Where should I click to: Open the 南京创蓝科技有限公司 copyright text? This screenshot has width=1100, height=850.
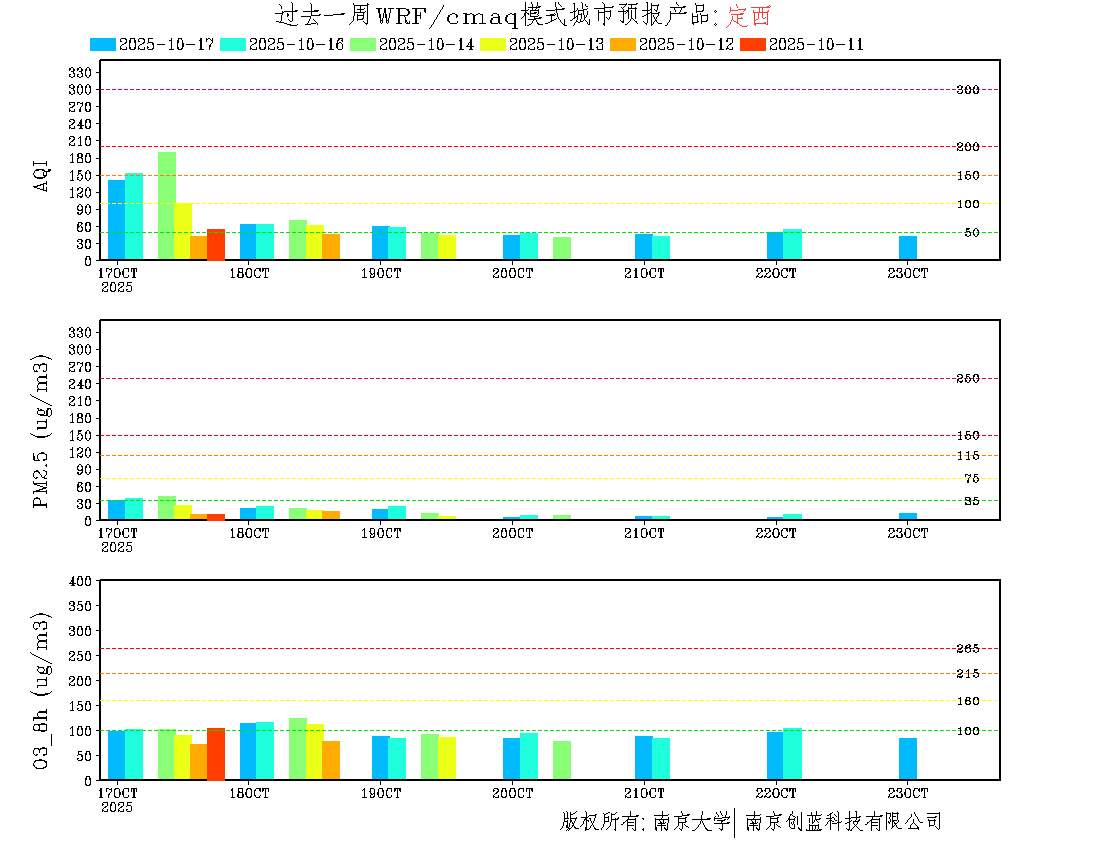(x=842, y=822)
